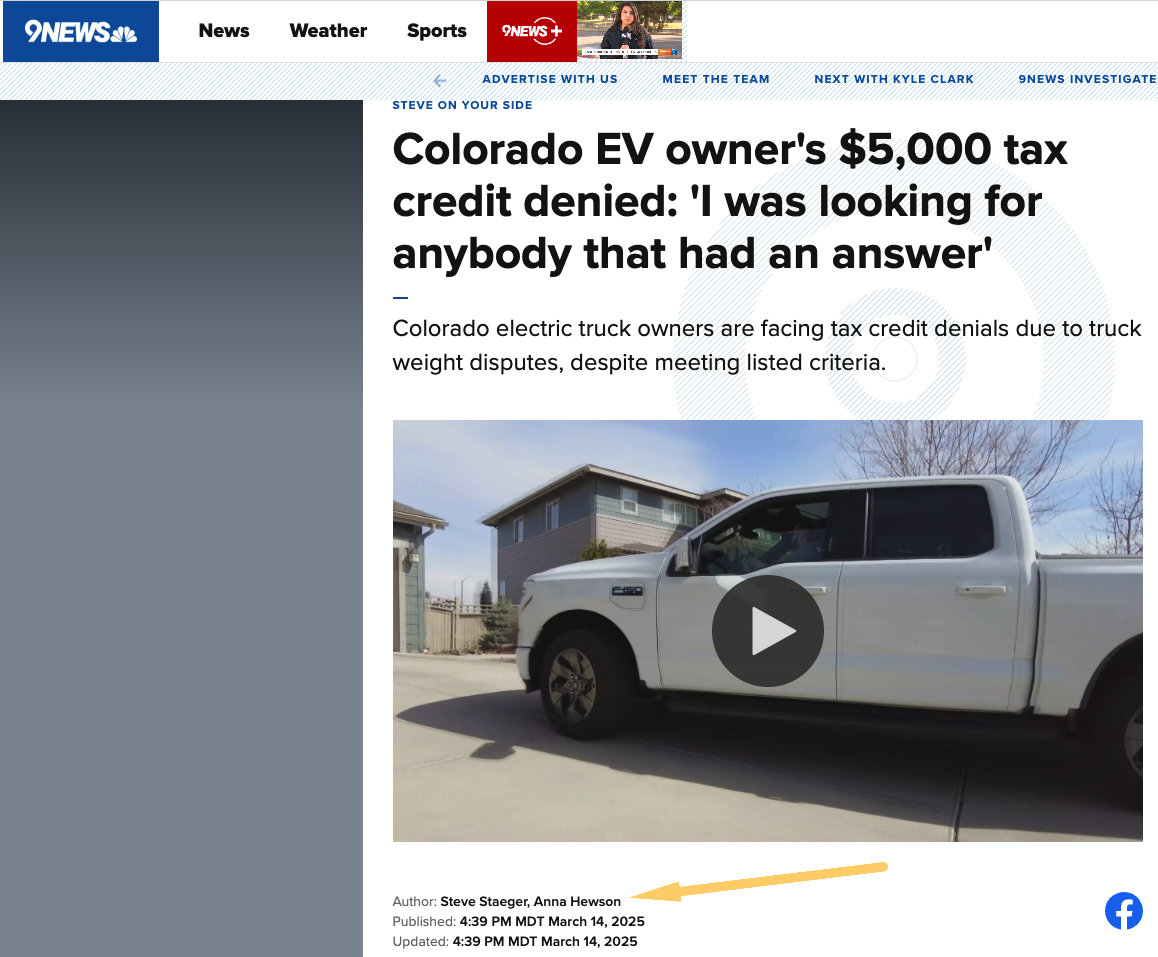Open the Sports menu

pos(436,31)
